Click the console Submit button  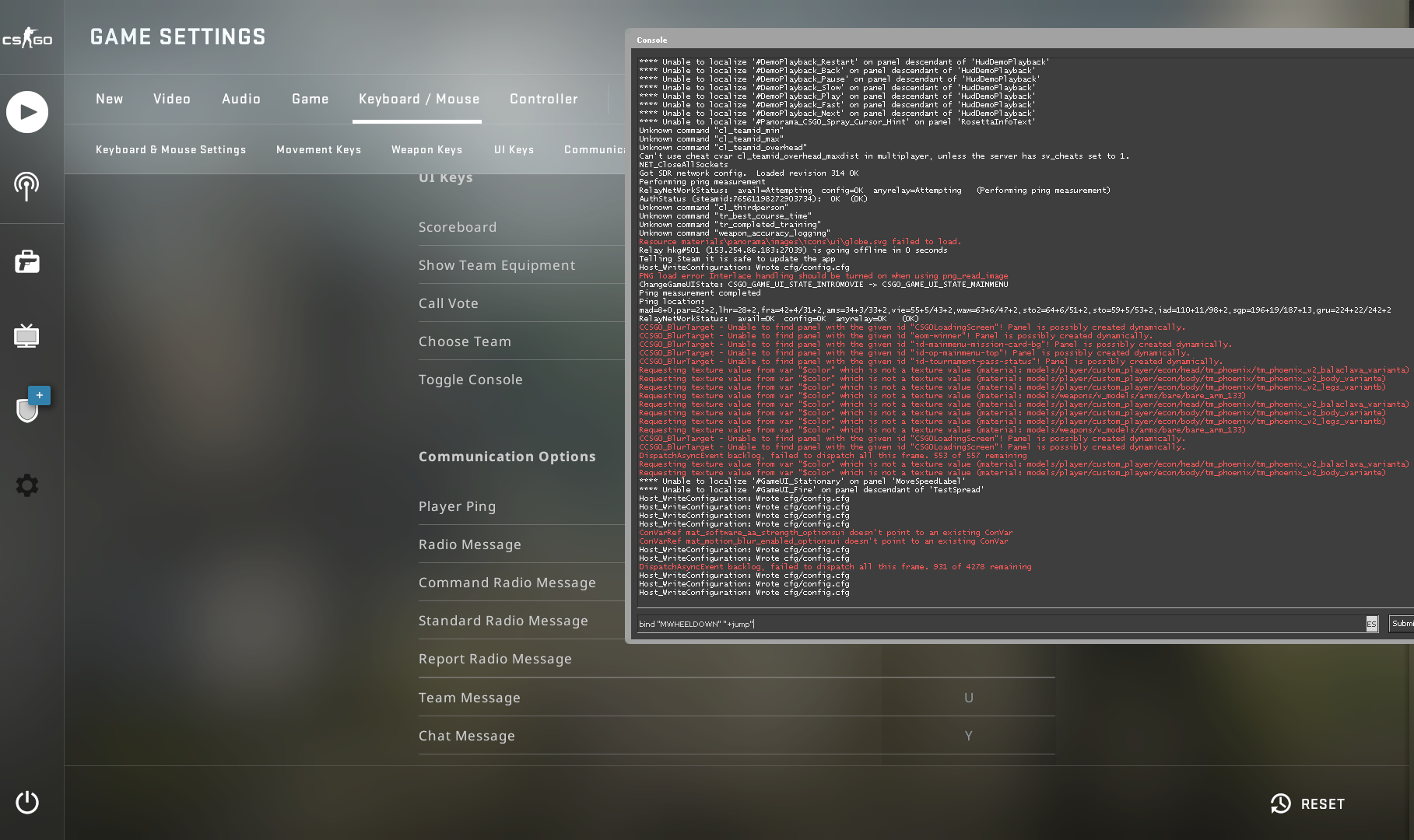(1402, 624)
